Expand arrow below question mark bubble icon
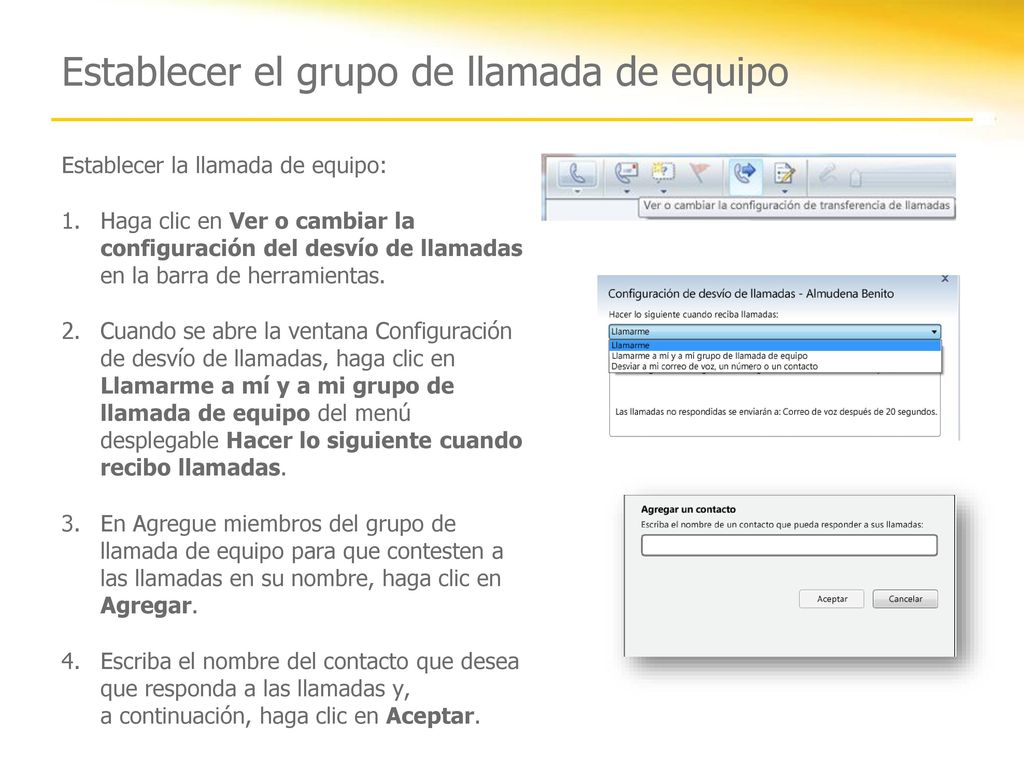The width and height of the screenshot is (1024, 768). tap(664, 191)
